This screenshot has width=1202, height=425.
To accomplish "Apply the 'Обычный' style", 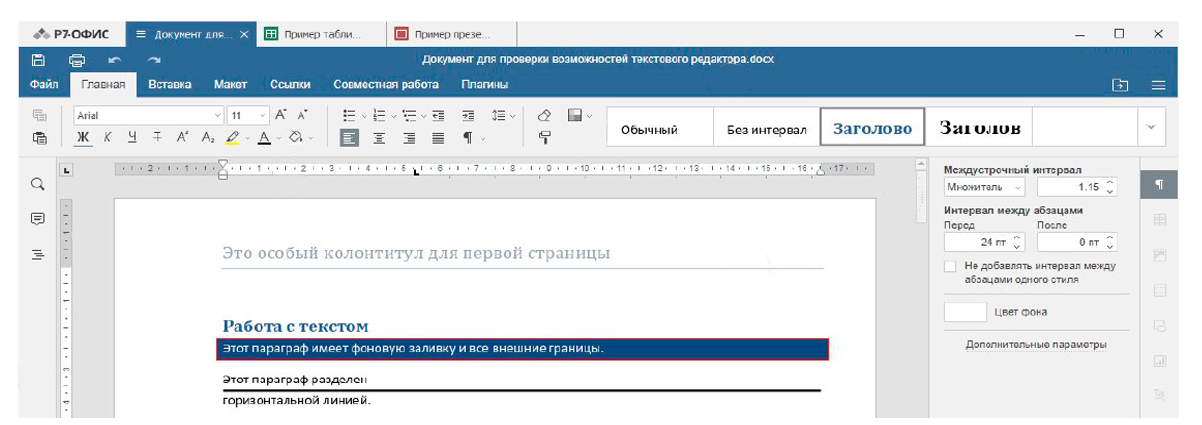I will point(649,129).
